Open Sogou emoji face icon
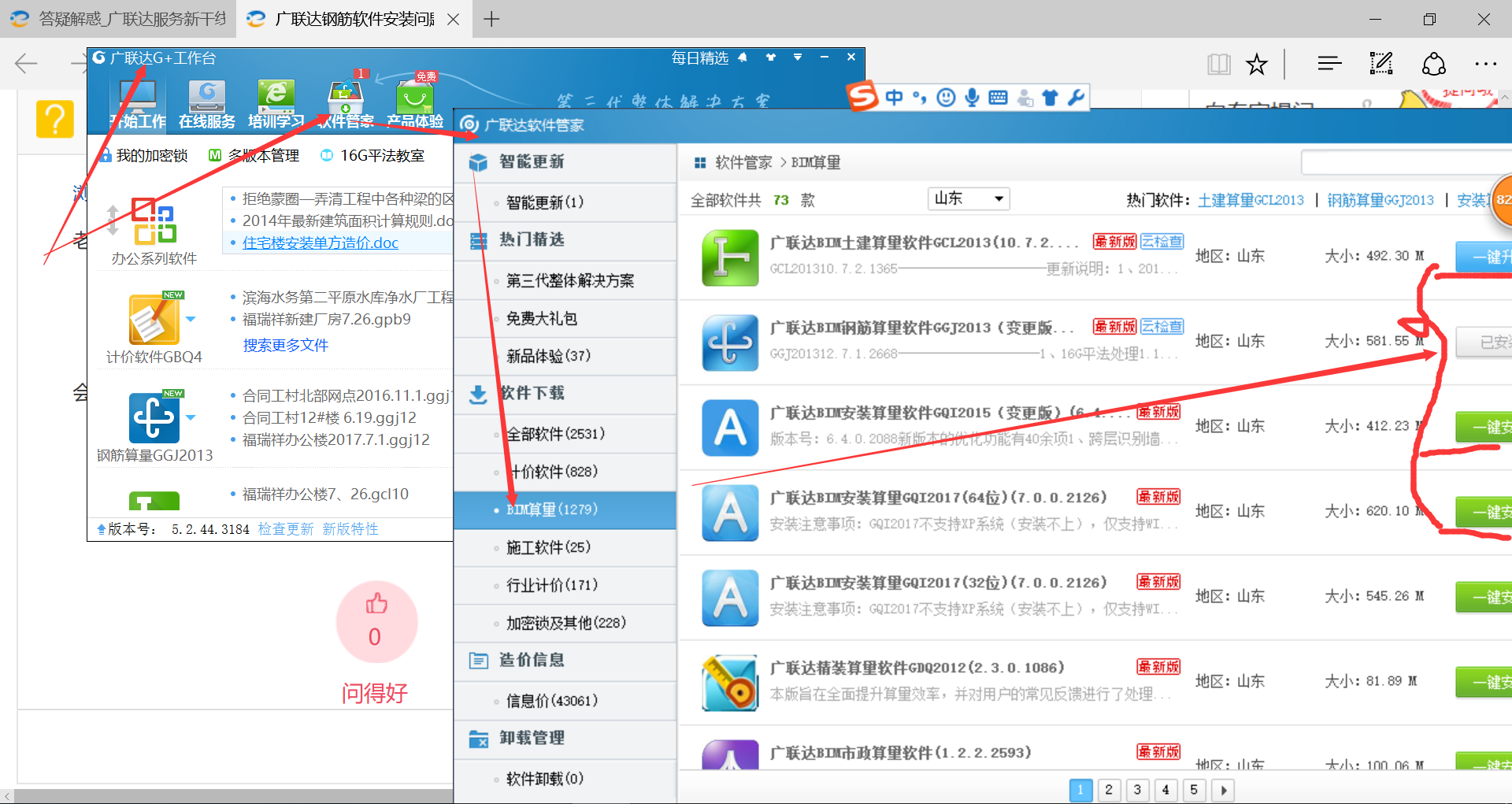Image resolution: width=1512 pixels, height=804 pixels. point(947,98)
